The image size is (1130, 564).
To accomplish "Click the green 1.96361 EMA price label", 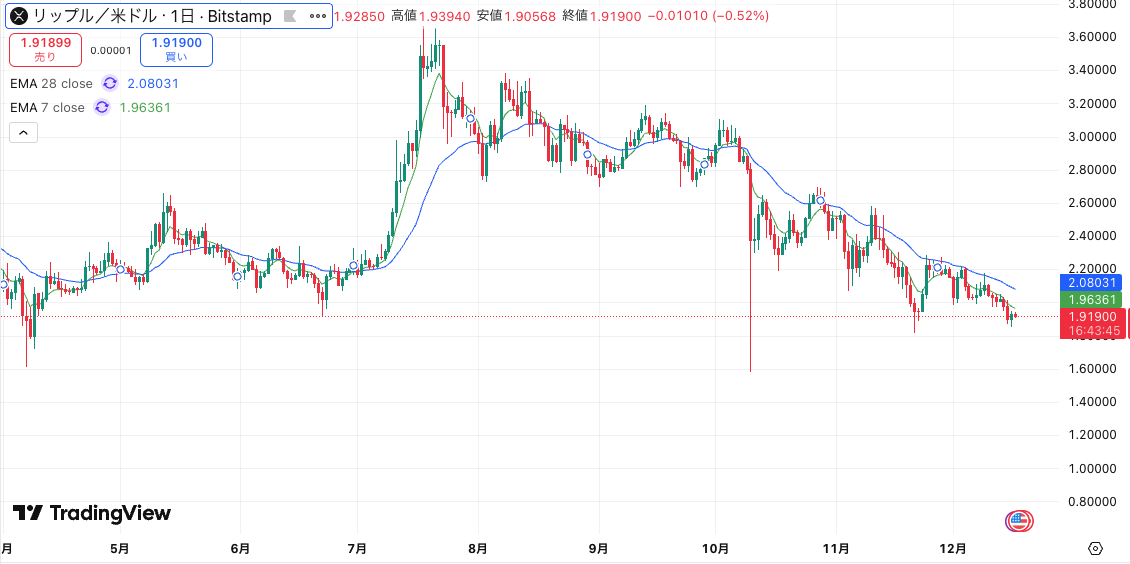I will coord(1093,300).
